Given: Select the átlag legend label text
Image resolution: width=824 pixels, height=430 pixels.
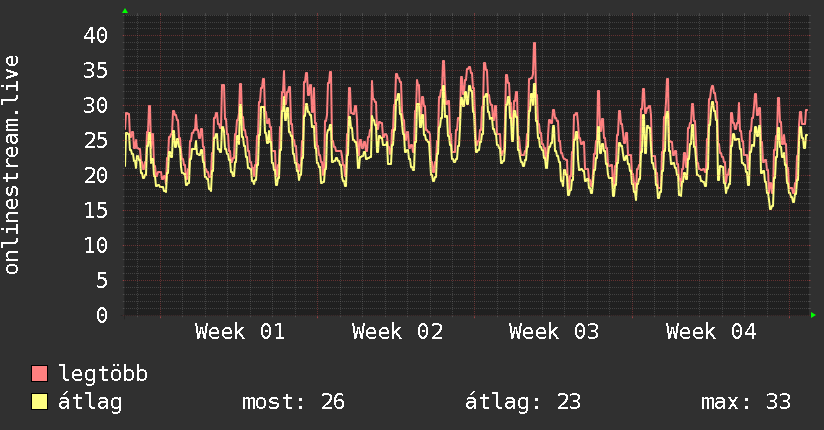Looking at the screenshot, I should (90, 402).
